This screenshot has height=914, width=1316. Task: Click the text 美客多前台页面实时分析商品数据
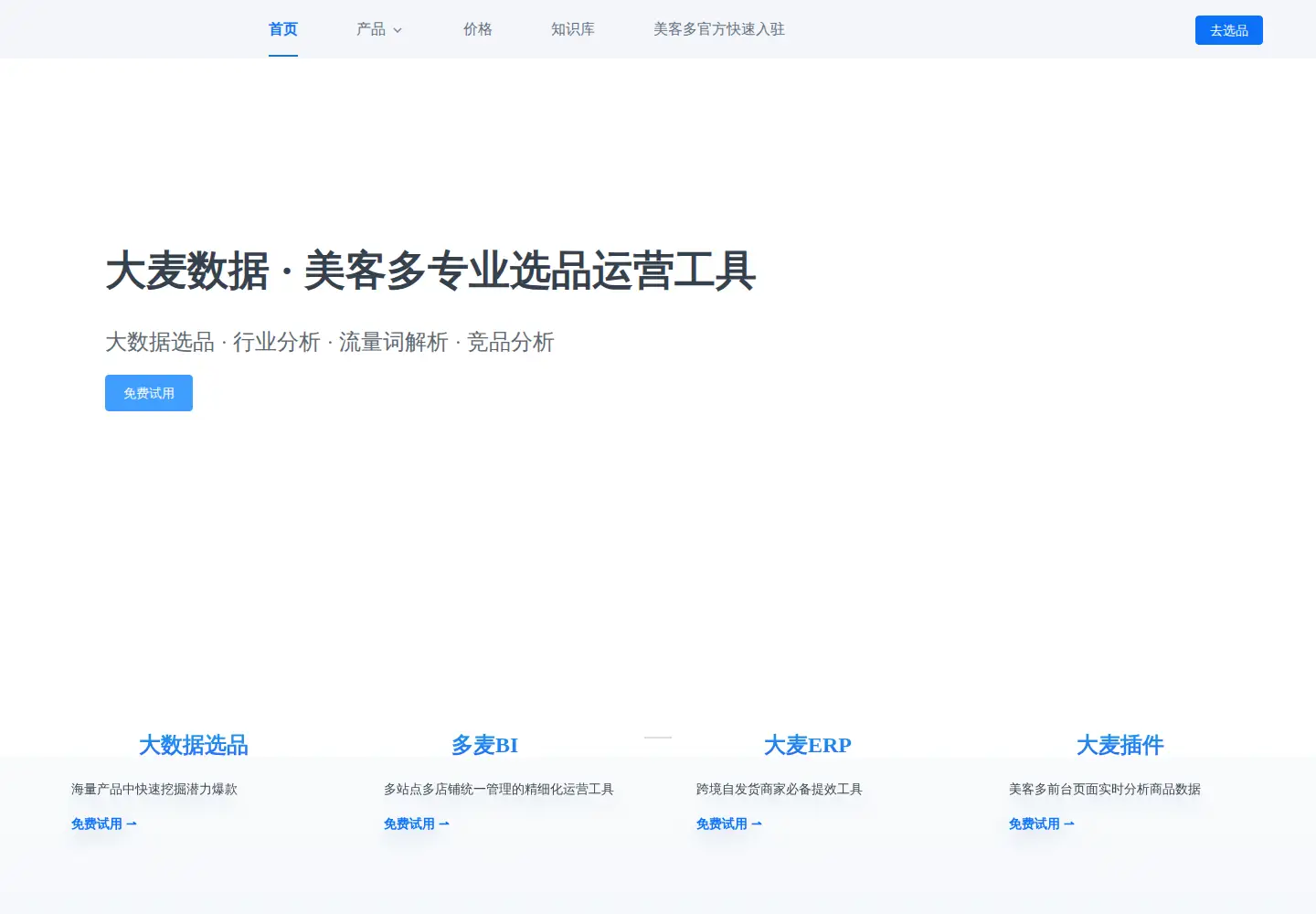point(1105,789)
